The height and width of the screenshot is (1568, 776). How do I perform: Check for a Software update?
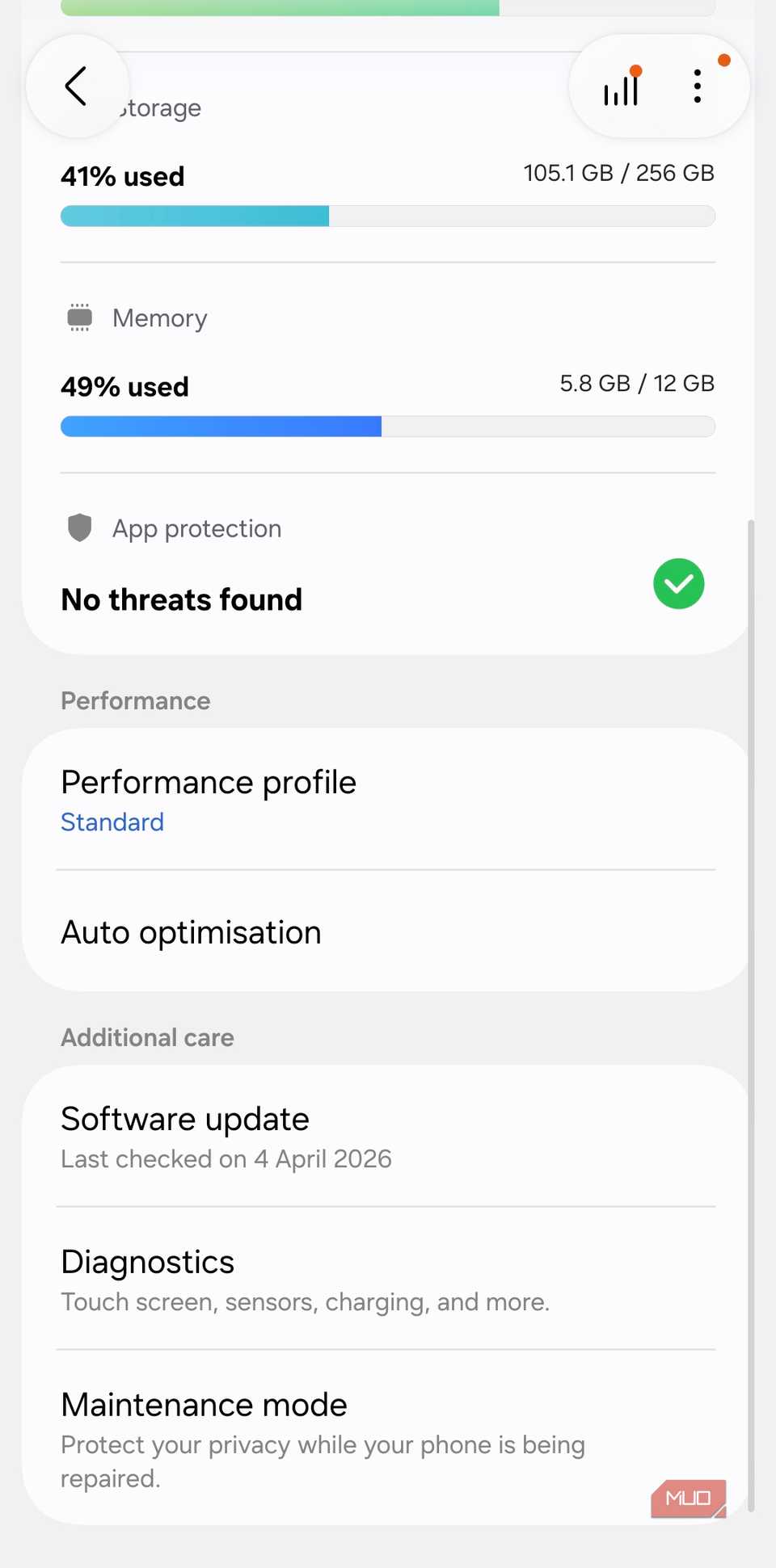pyautogui.click(x=184, y=1119)
